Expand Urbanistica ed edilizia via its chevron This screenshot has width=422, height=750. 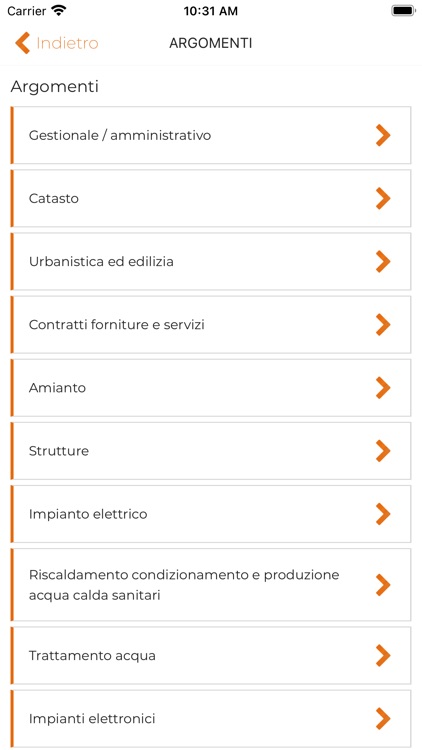tap(383, 262)
